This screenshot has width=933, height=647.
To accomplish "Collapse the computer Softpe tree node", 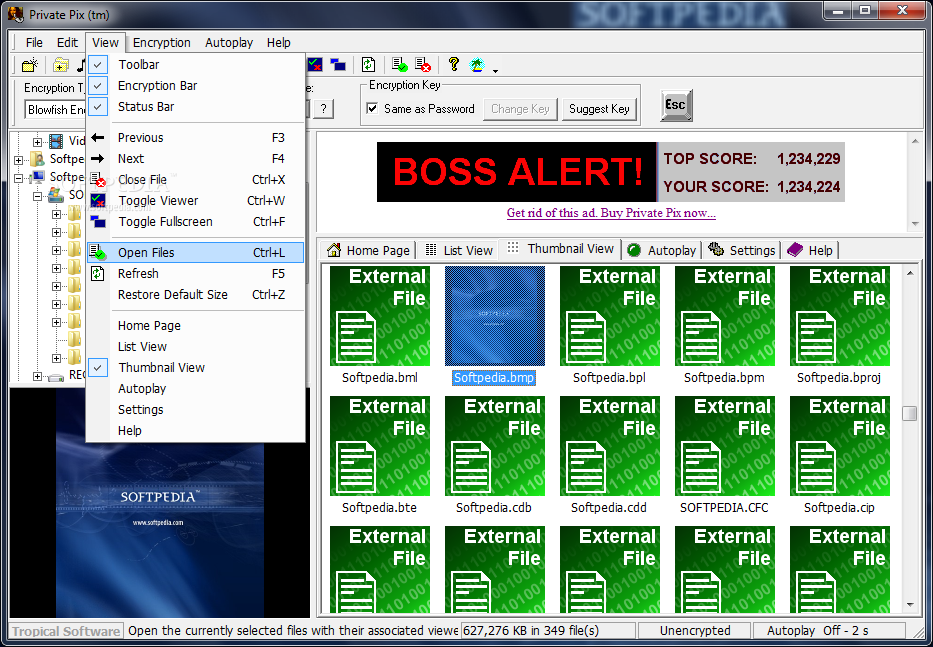I will pyautogui.click(x=19, y=177).
